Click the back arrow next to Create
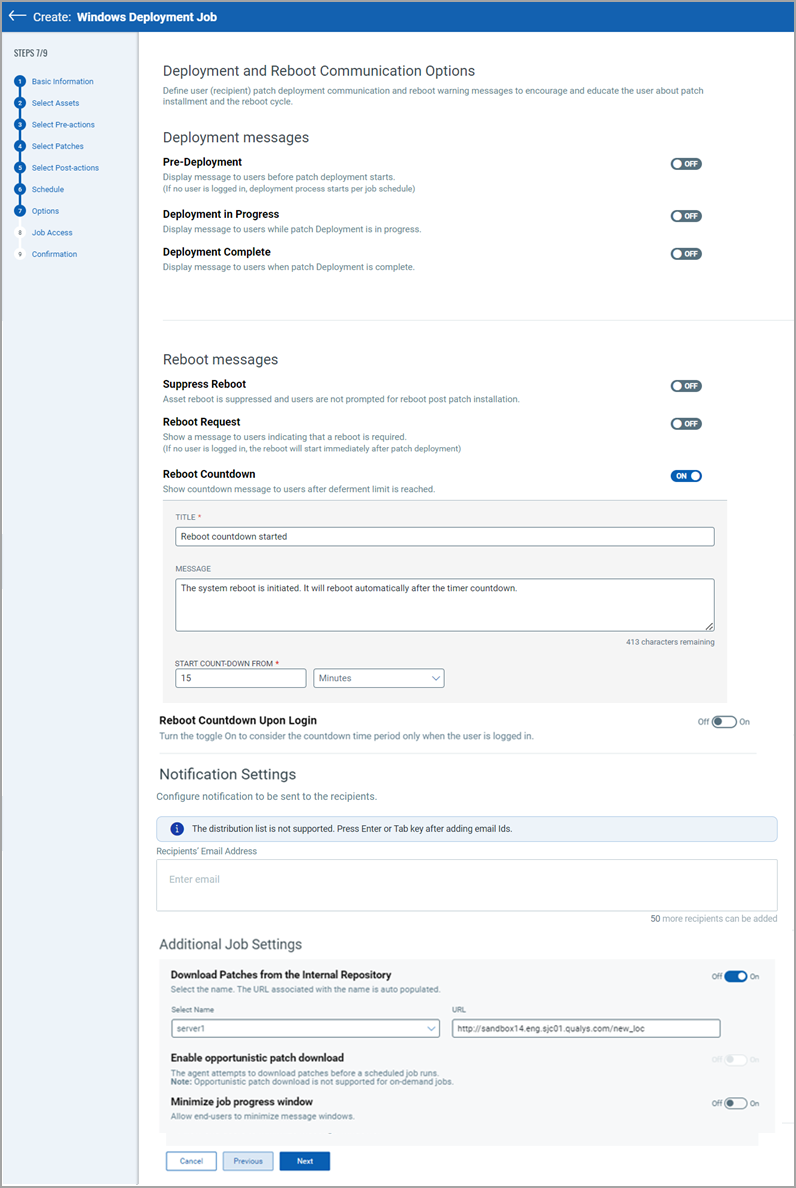Viewport: 796px width, 1188px height. point(17,16)
